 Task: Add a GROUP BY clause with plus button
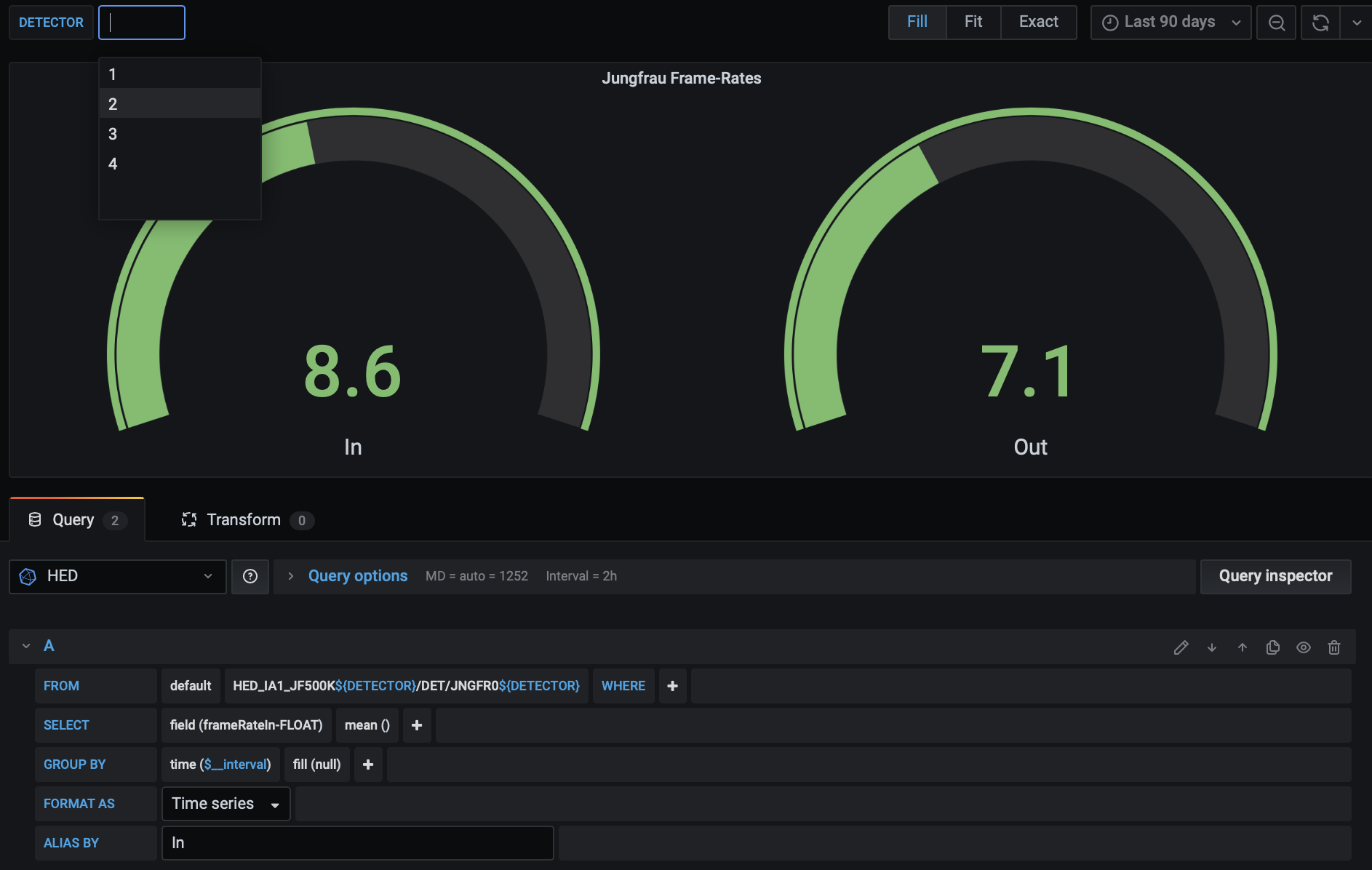(368, 765)
